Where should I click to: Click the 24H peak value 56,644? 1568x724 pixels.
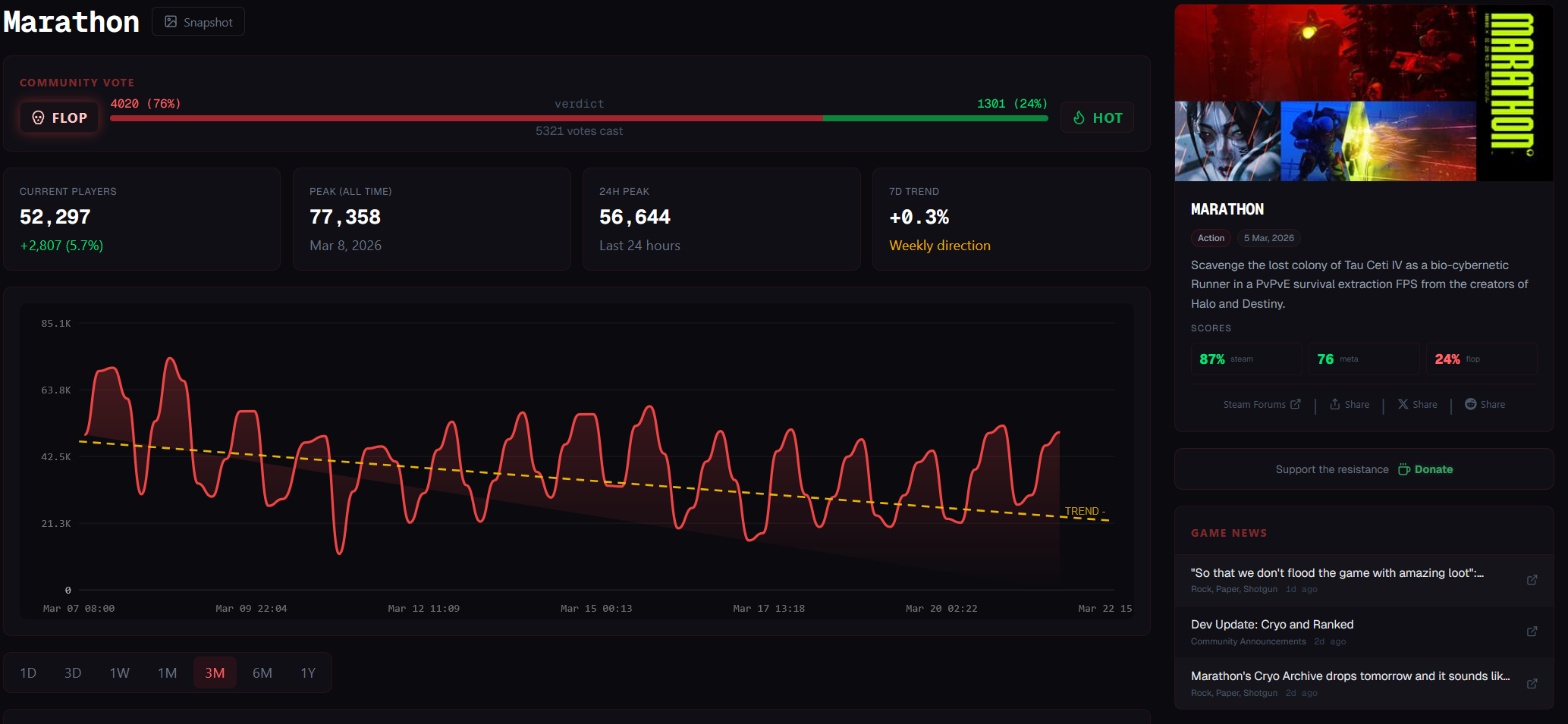click(635, 218)
